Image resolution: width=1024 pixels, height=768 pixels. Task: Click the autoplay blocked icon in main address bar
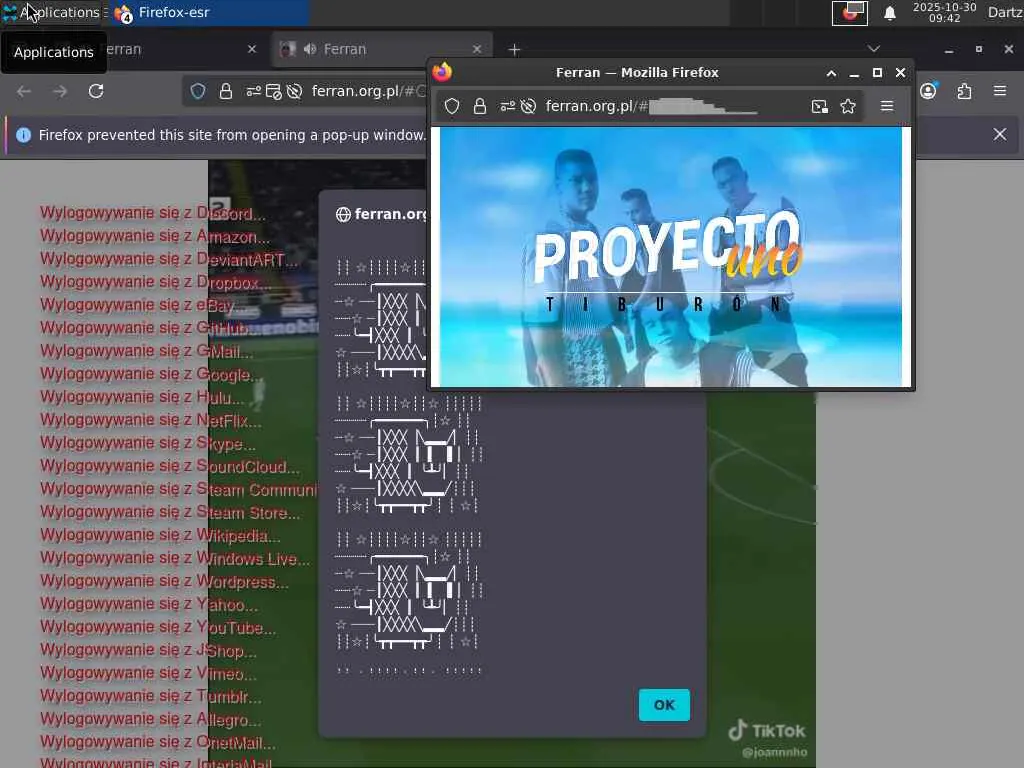coord(295,91)
